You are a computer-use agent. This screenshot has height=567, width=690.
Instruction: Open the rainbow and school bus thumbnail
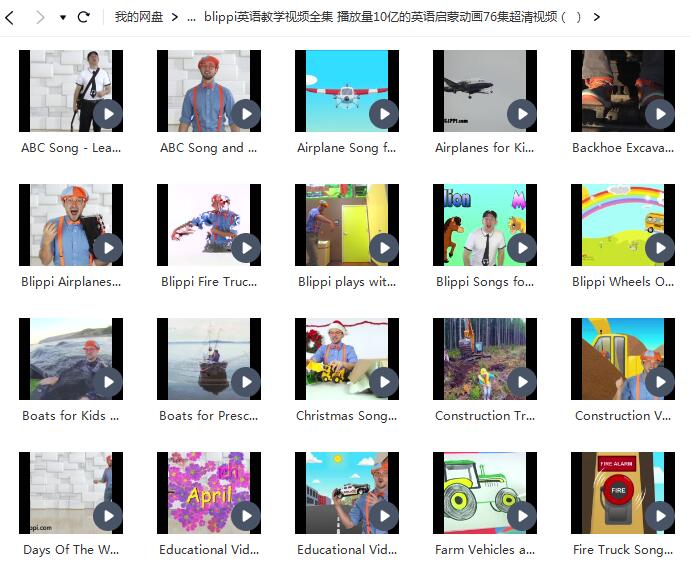[x=623, y=225]
